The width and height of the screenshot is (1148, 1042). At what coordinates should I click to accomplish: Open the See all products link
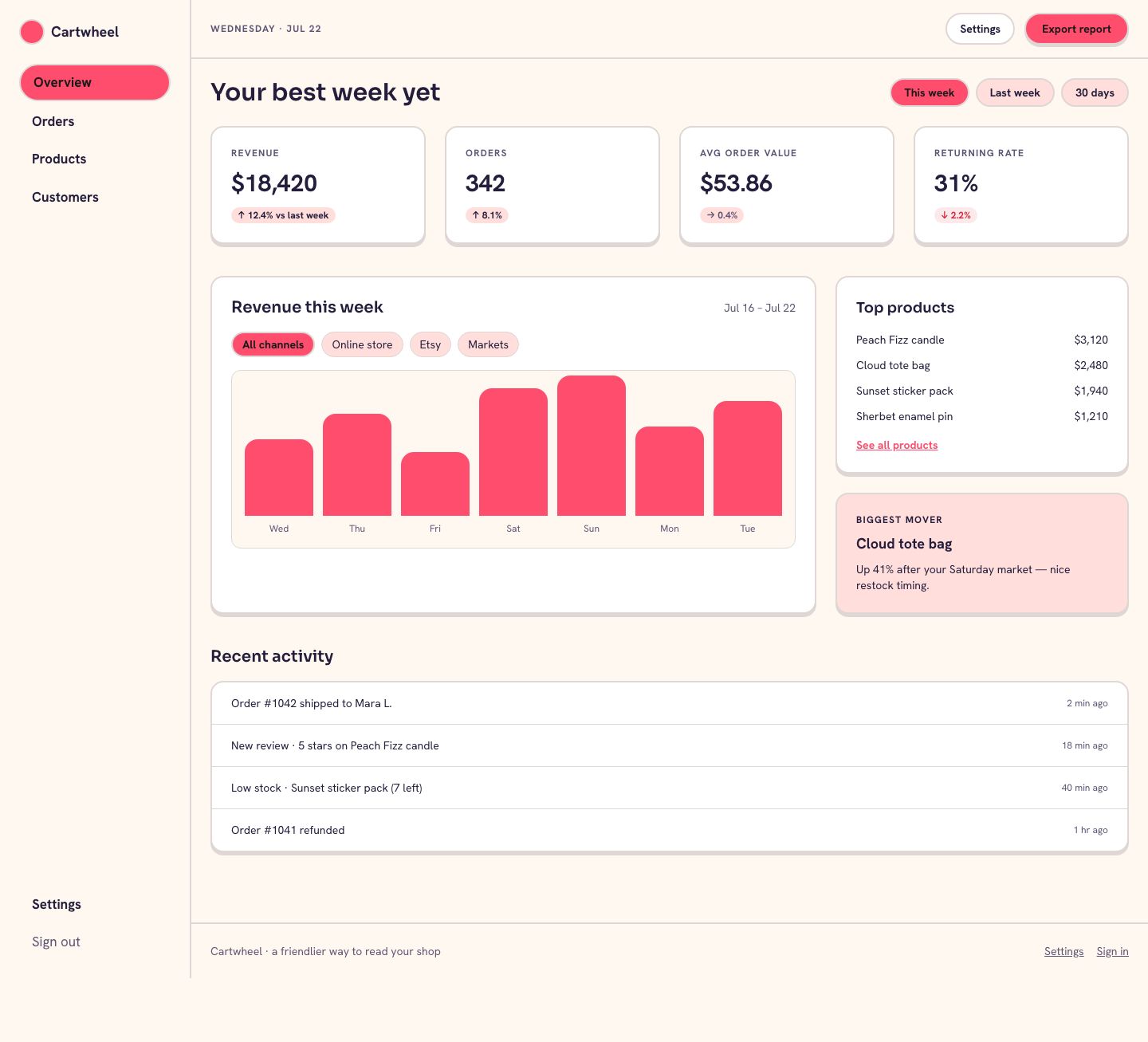(x=897, y=445)
